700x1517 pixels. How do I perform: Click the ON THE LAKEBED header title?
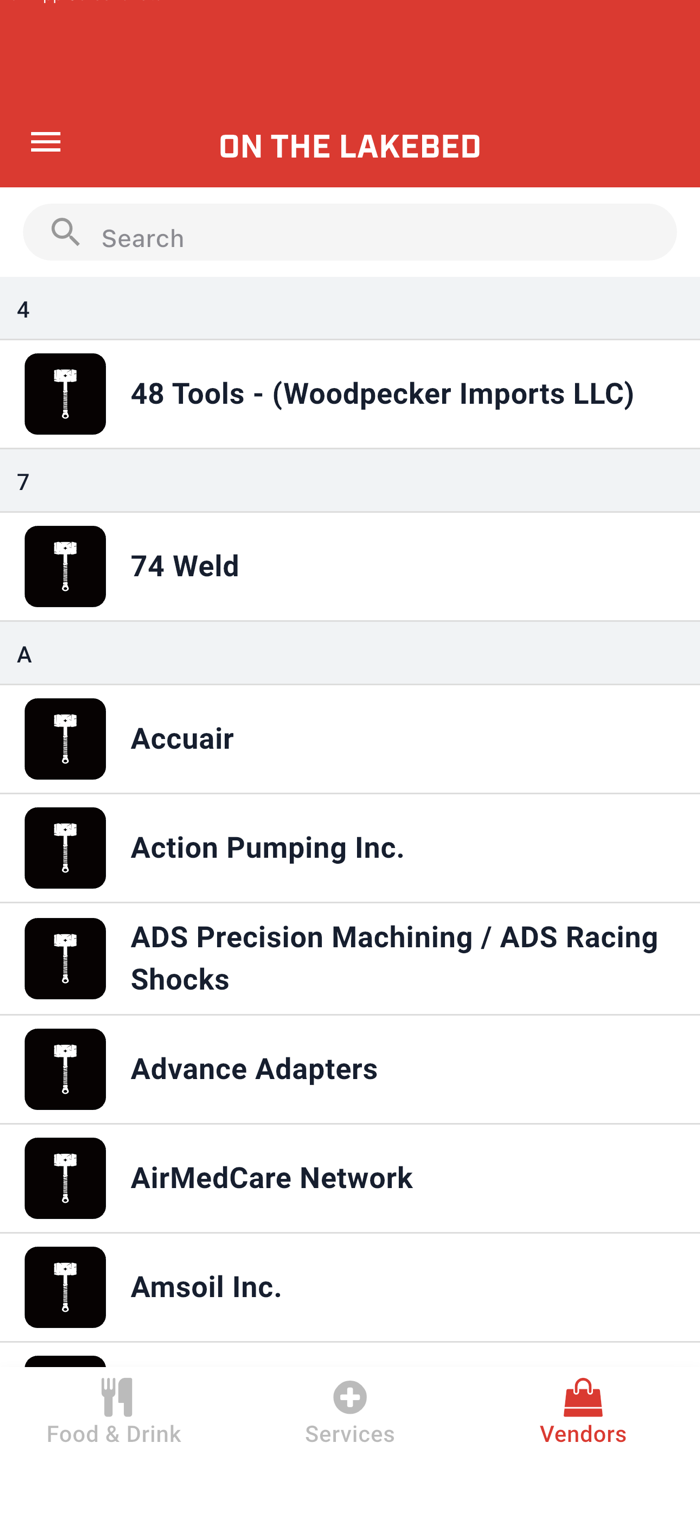click(x=350, y=147)
